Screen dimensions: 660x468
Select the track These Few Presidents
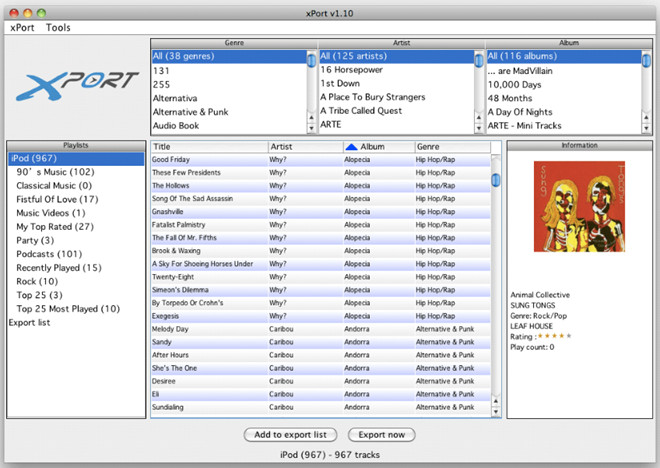point(321,173)
